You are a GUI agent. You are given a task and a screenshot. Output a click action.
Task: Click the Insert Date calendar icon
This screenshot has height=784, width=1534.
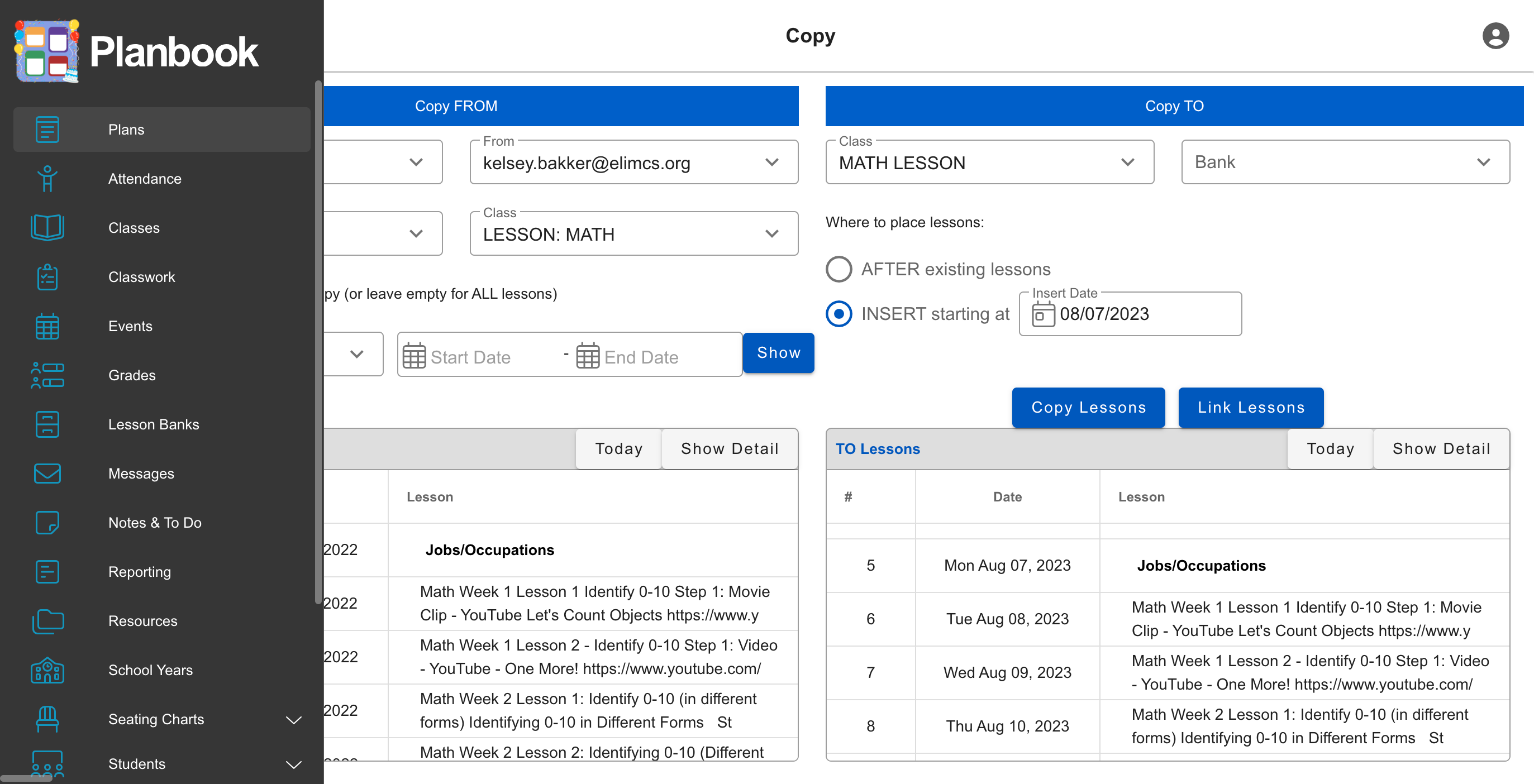point(1043,314)
